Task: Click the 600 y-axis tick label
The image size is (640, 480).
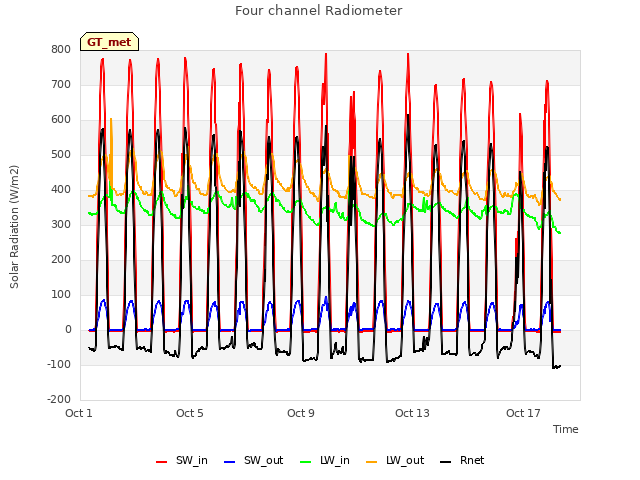Action: click(61, 120)
